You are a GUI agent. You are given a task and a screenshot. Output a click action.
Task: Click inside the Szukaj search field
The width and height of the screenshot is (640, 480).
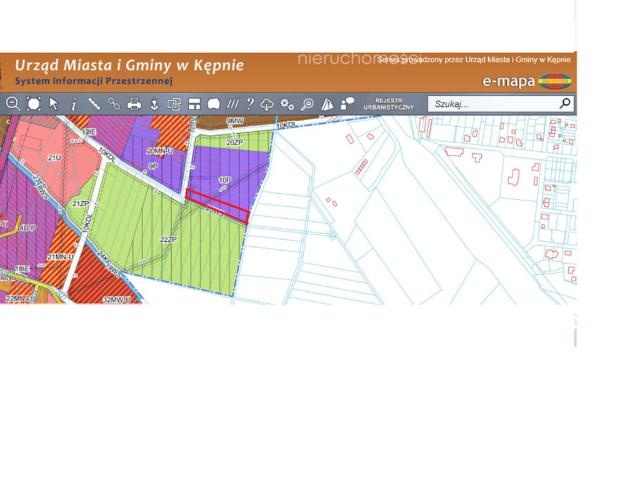coord(492,104)
